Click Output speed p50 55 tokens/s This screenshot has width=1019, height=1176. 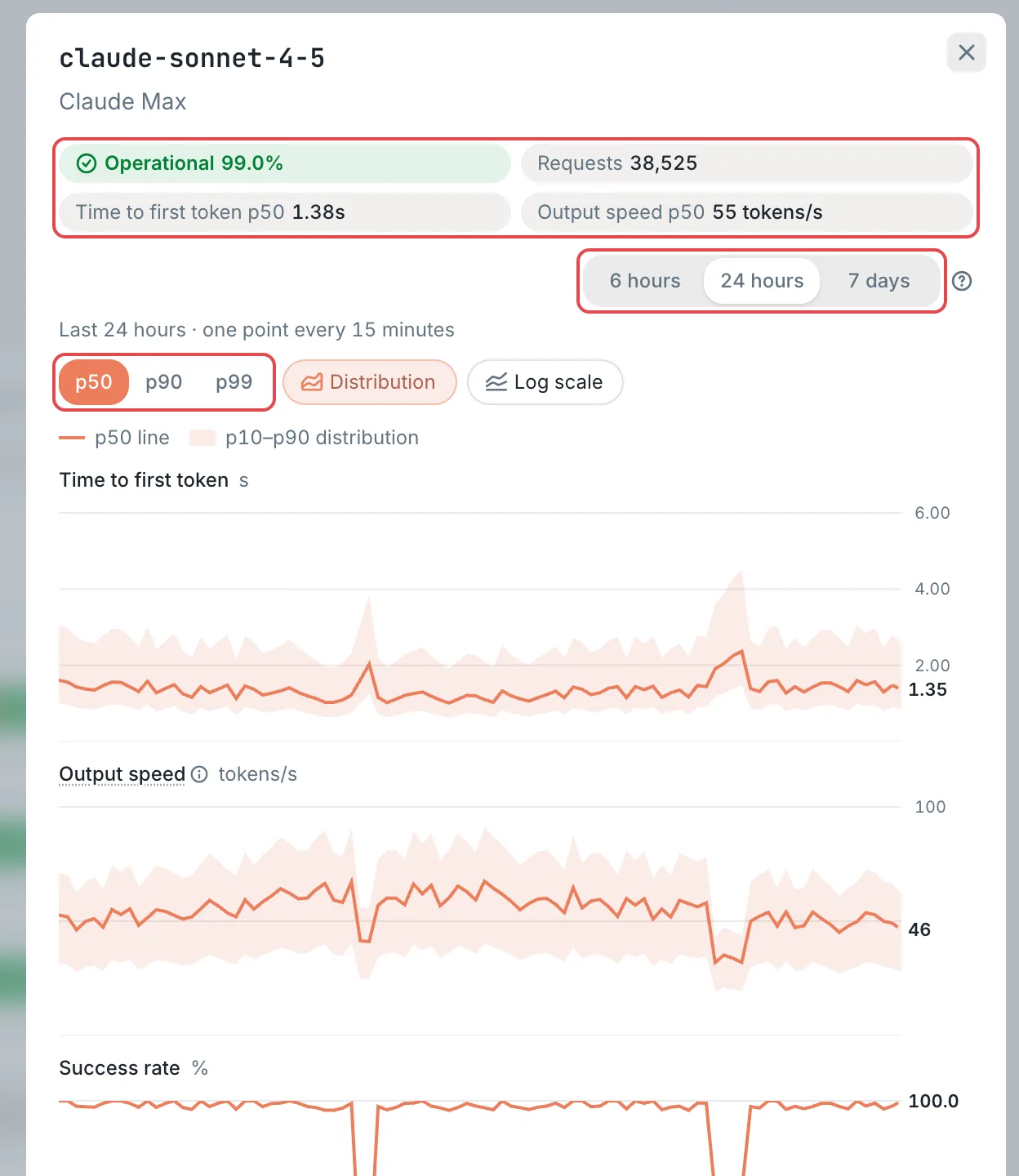click(x=747, y=212)
